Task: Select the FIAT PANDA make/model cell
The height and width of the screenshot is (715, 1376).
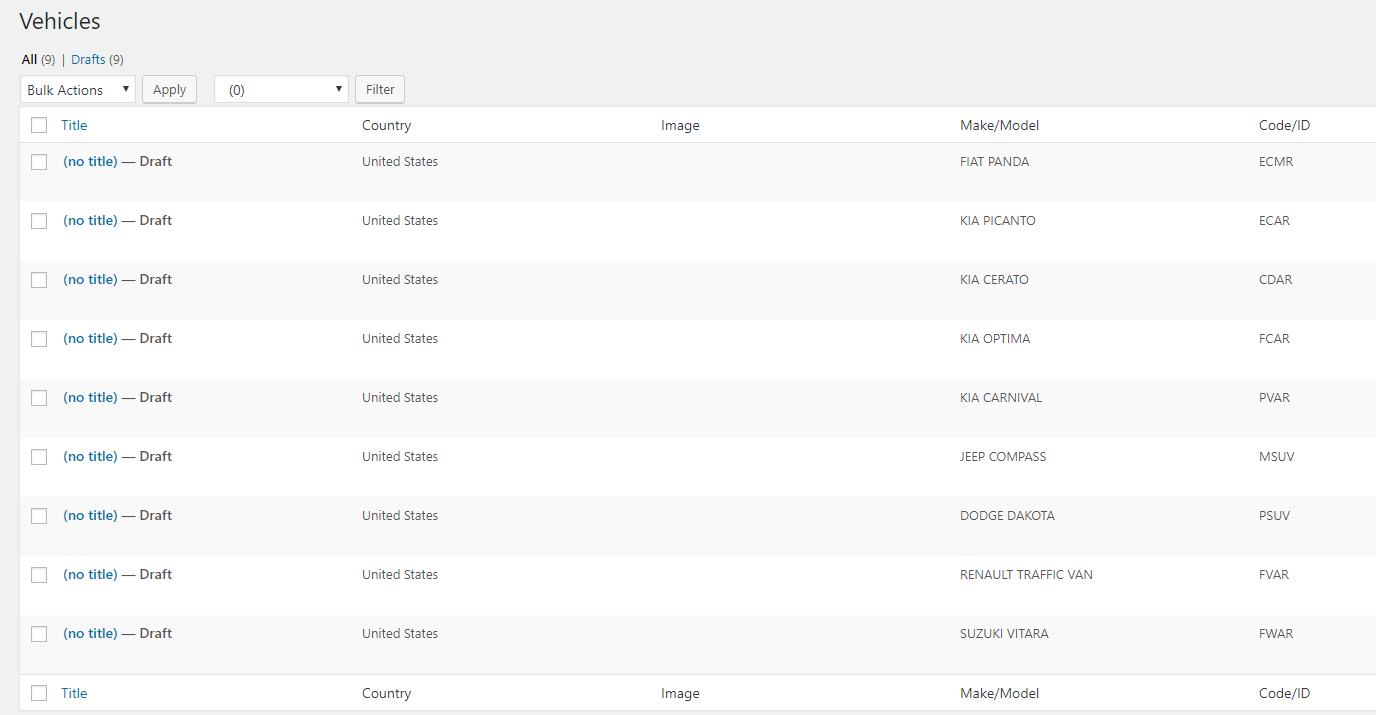Action: coord(994,161)
